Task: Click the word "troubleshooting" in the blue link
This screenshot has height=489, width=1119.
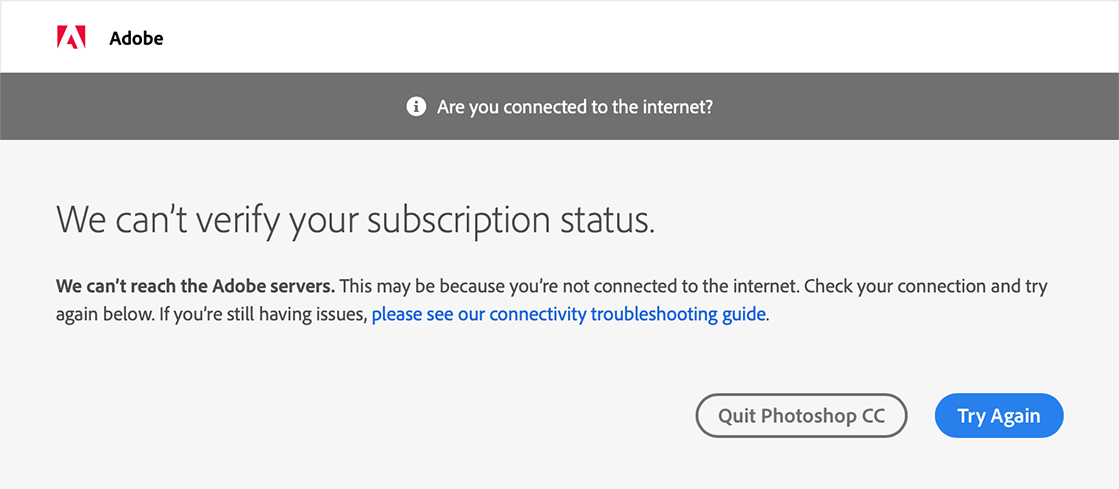Action: (x=651, y=314)
